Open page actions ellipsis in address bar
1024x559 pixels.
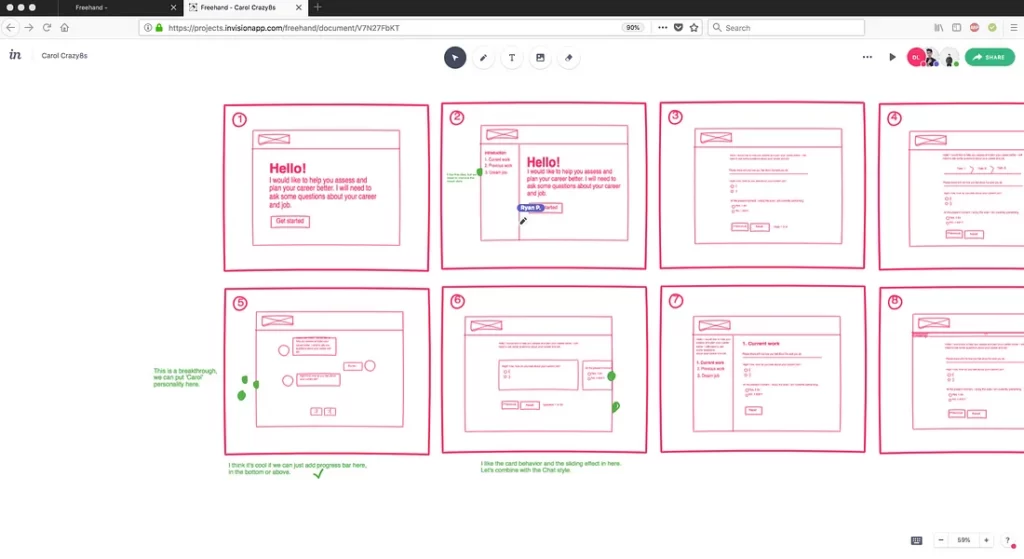coord(662,27)
